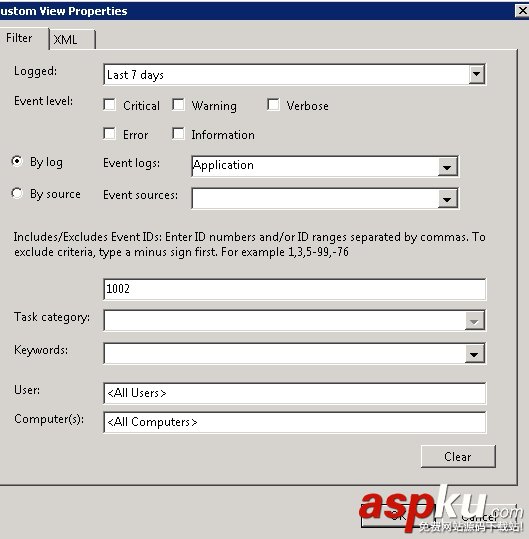This screenshot has height=539, width=529.
Task: Close the Custom View Properties dialog
Action: (522, 11)
